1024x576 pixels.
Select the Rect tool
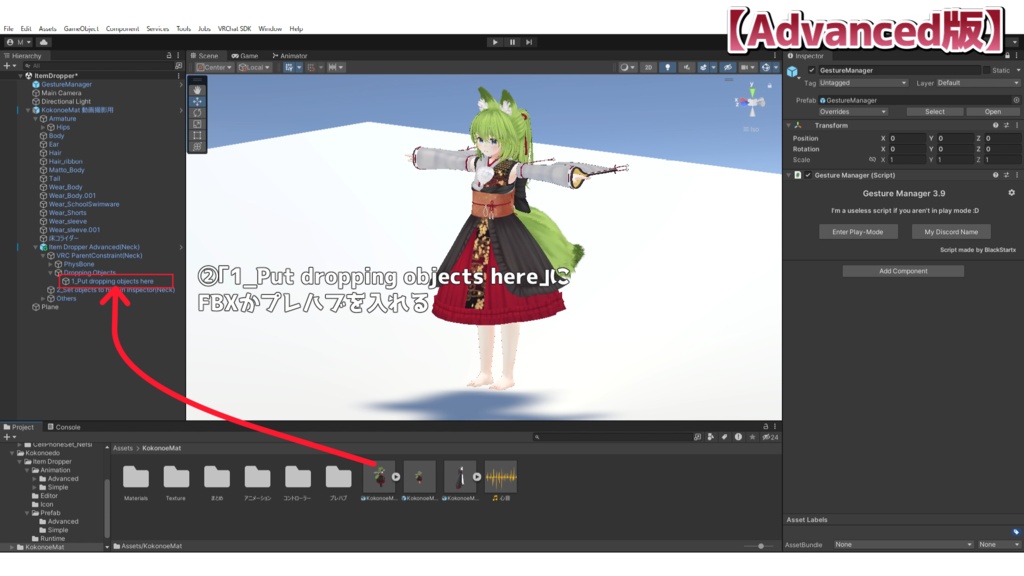[x=197, y=135]
